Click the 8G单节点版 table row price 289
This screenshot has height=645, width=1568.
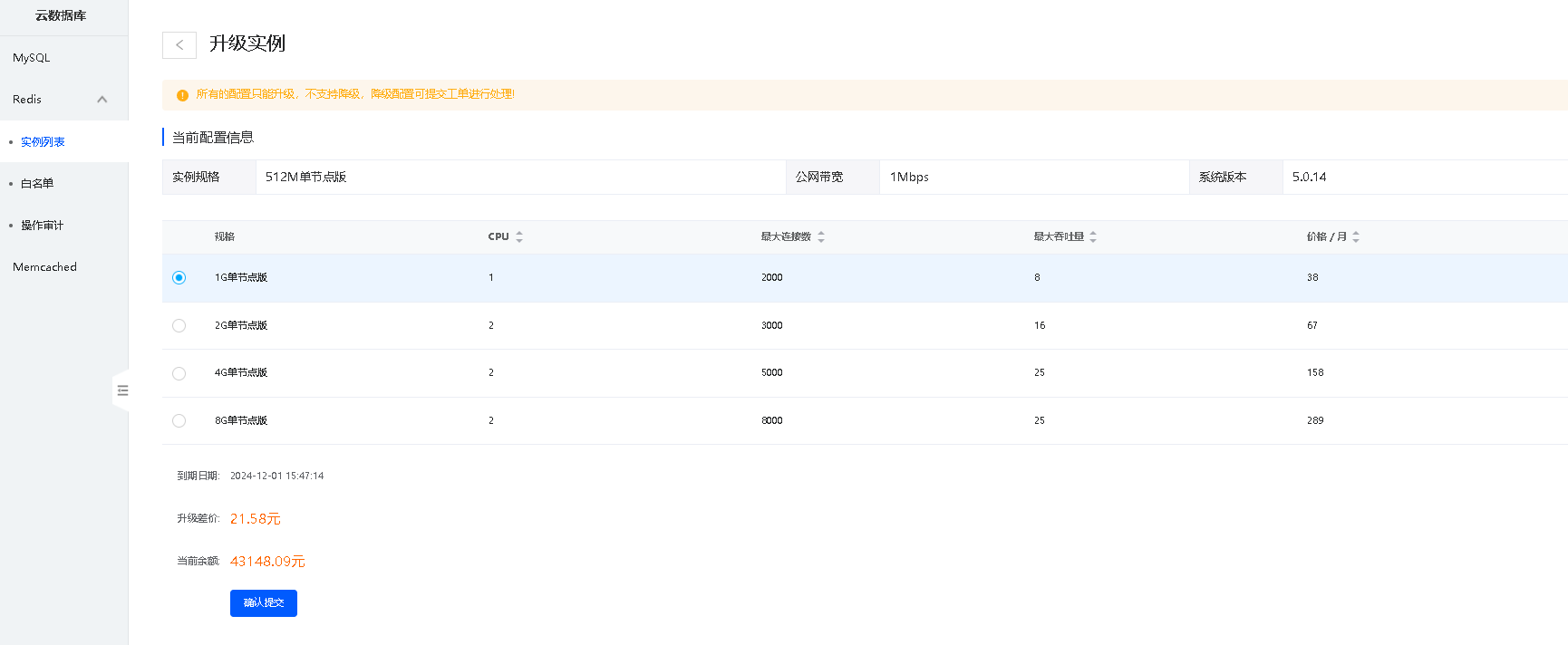point(1315,420)
